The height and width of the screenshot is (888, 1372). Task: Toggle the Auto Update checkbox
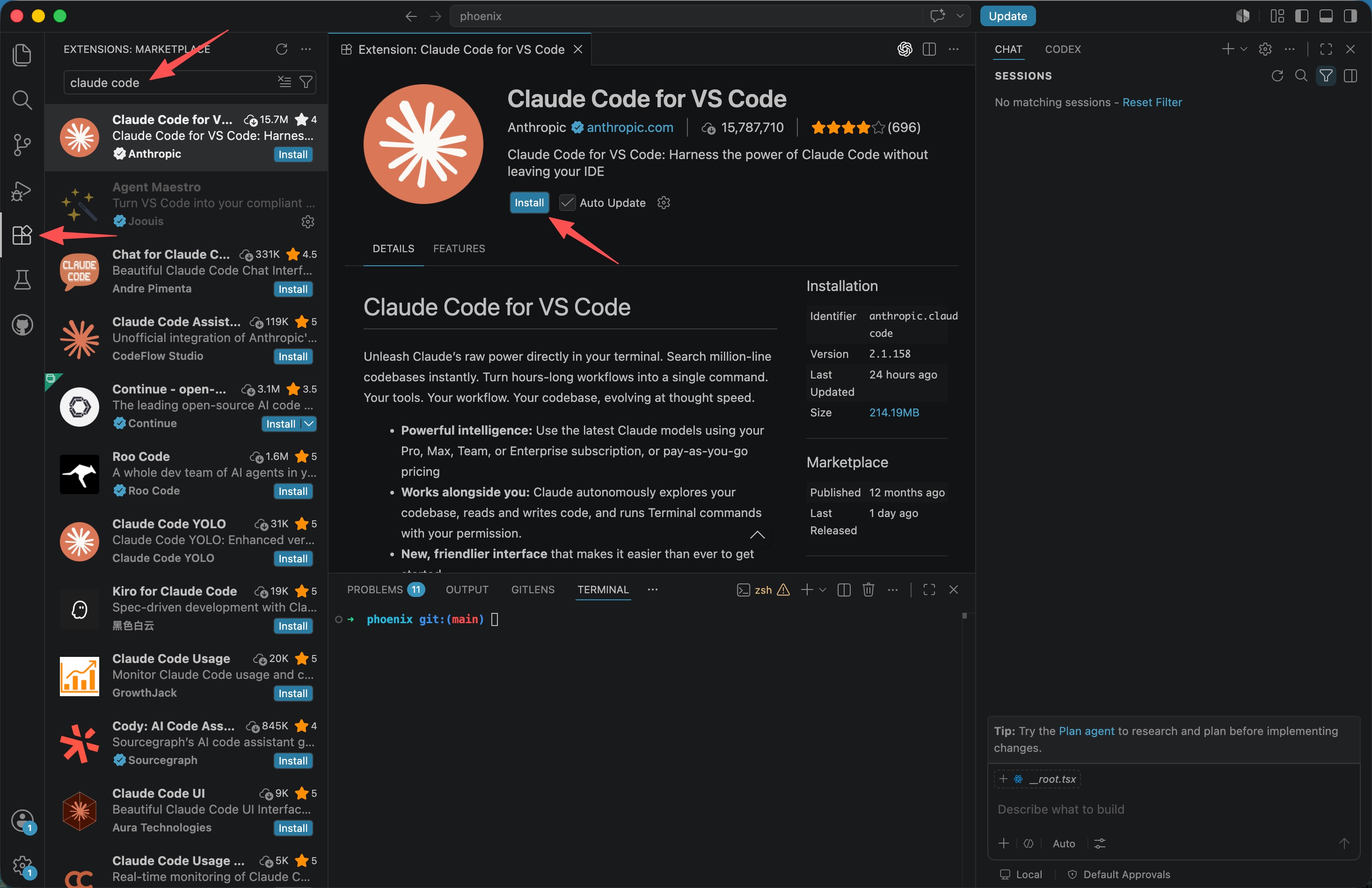(567, 202)
